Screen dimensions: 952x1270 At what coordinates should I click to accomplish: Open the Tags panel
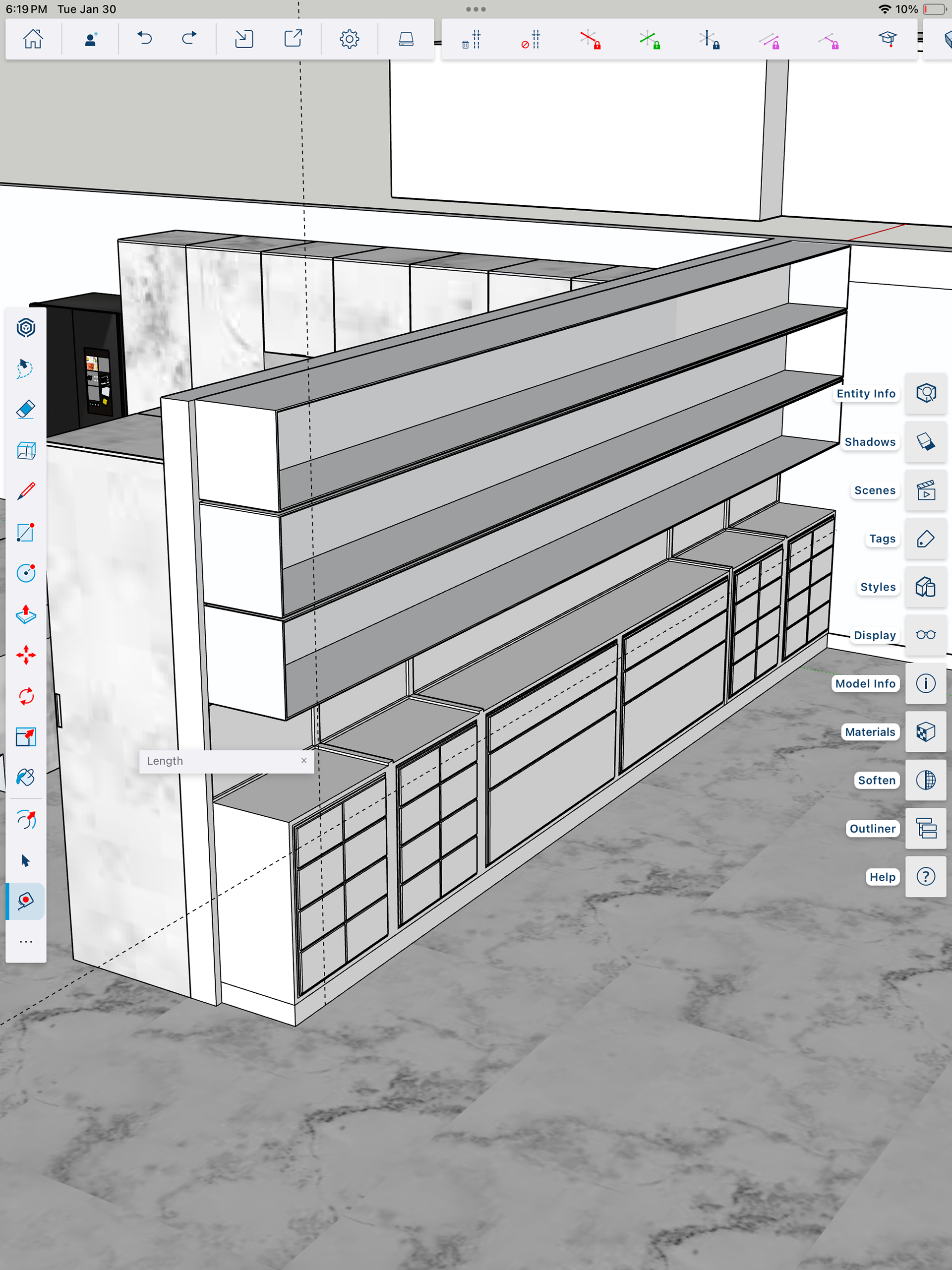[925, 539]
